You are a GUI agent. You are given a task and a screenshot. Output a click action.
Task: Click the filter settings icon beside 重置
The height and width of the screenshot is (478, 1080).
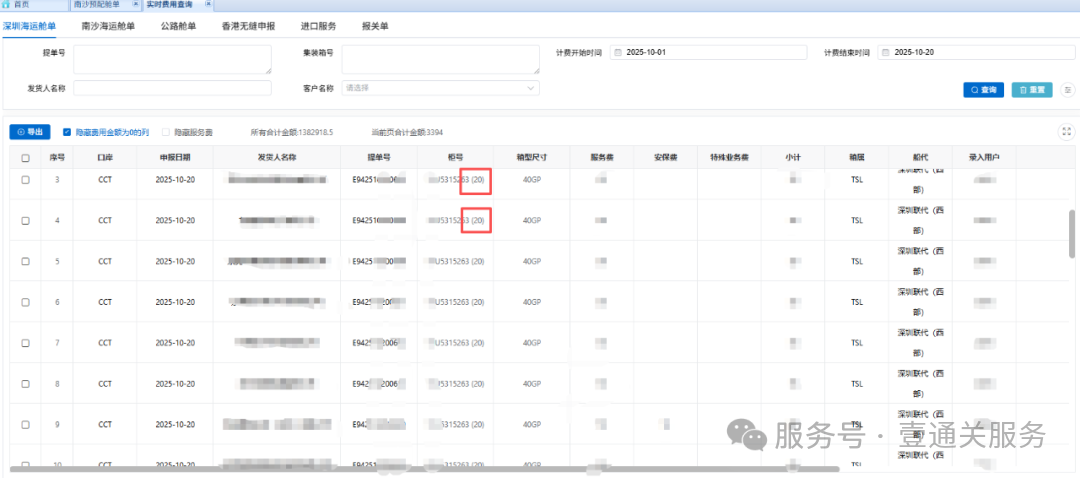point(1067,90)
